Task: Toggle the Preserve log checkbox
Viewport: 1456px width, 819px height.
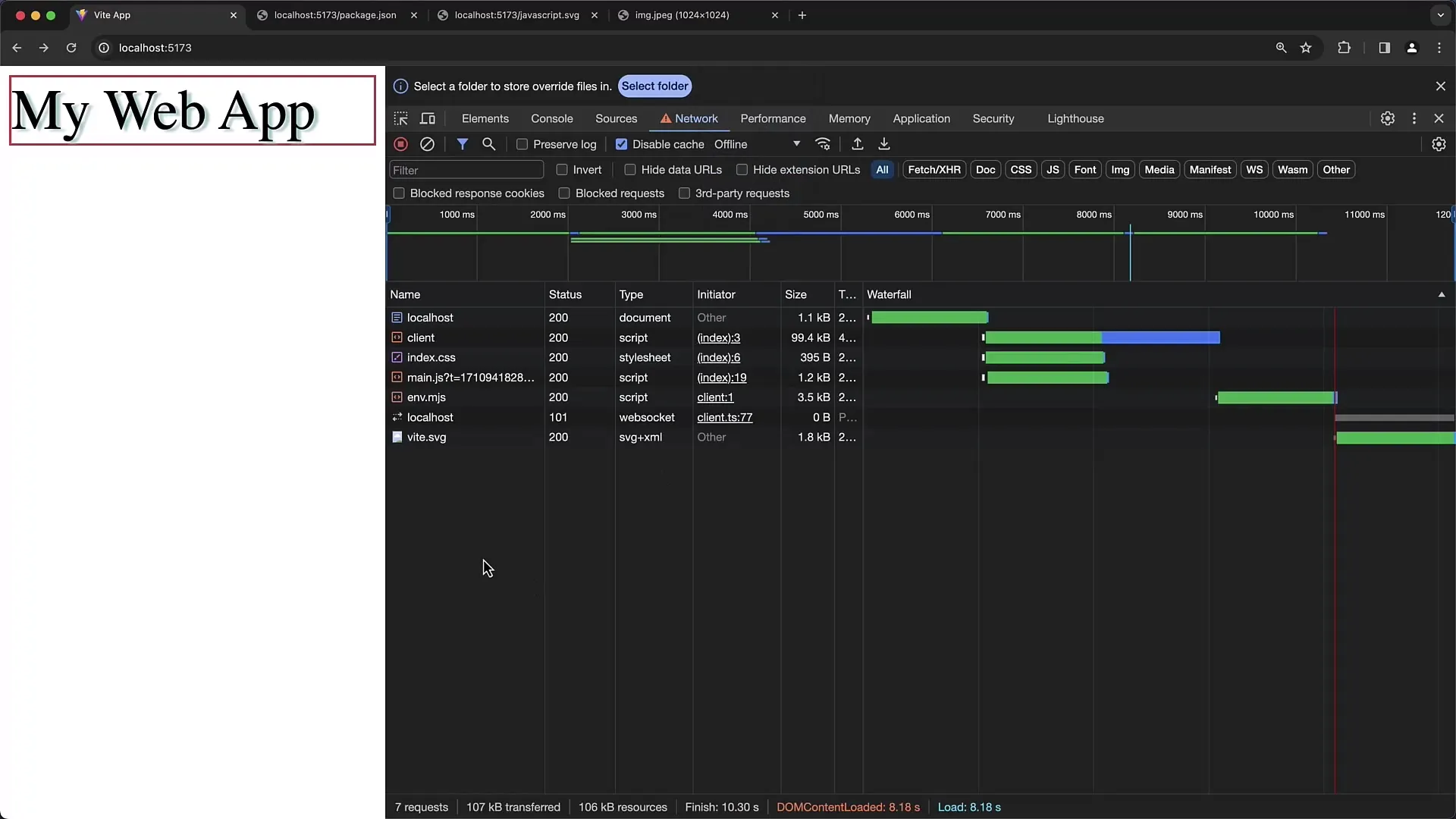Action: pyautogui.click(x=522, y=144)
